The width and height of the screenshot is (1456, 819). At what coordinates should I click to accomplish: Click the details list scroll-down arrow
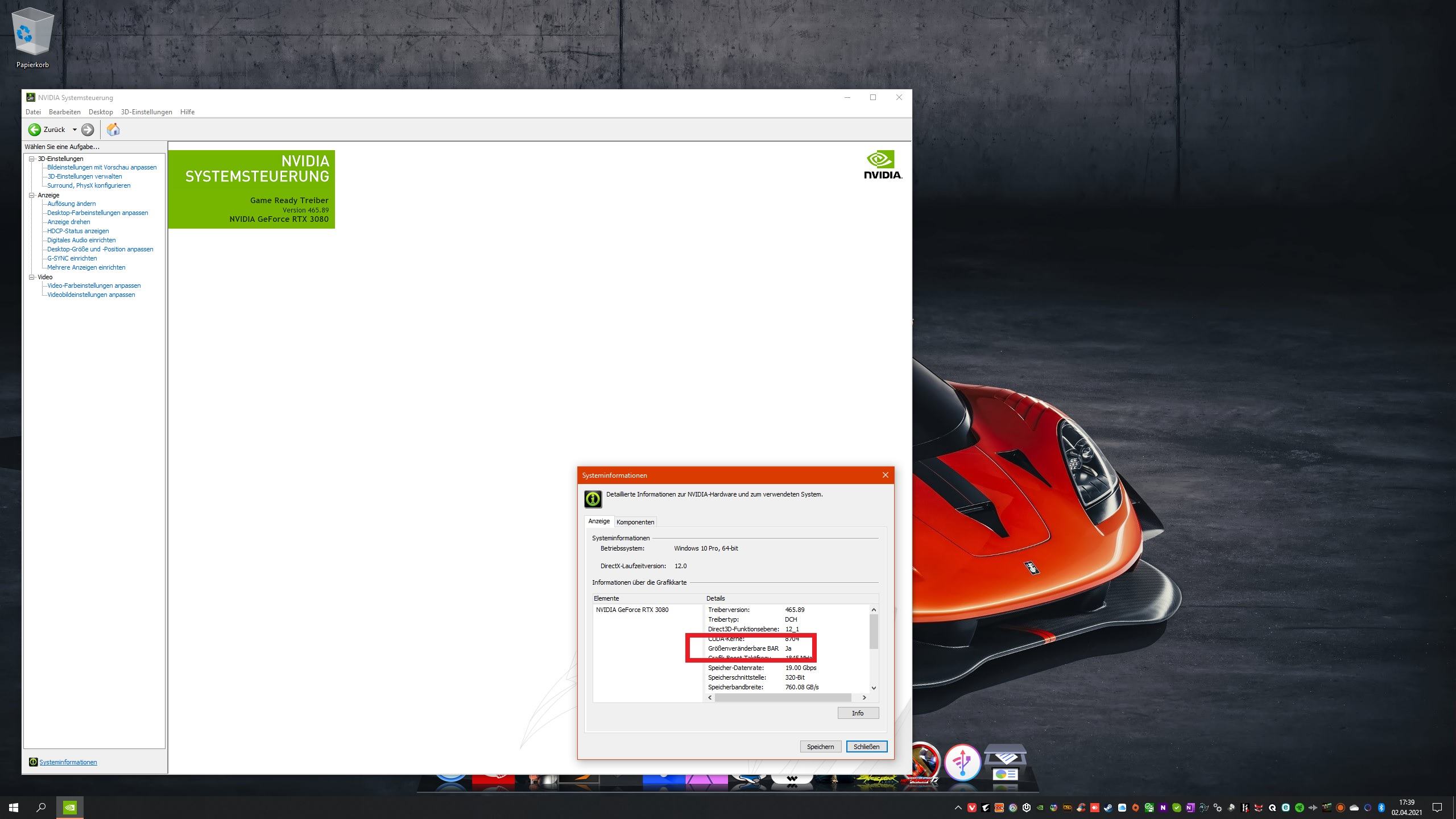[874, 688]
